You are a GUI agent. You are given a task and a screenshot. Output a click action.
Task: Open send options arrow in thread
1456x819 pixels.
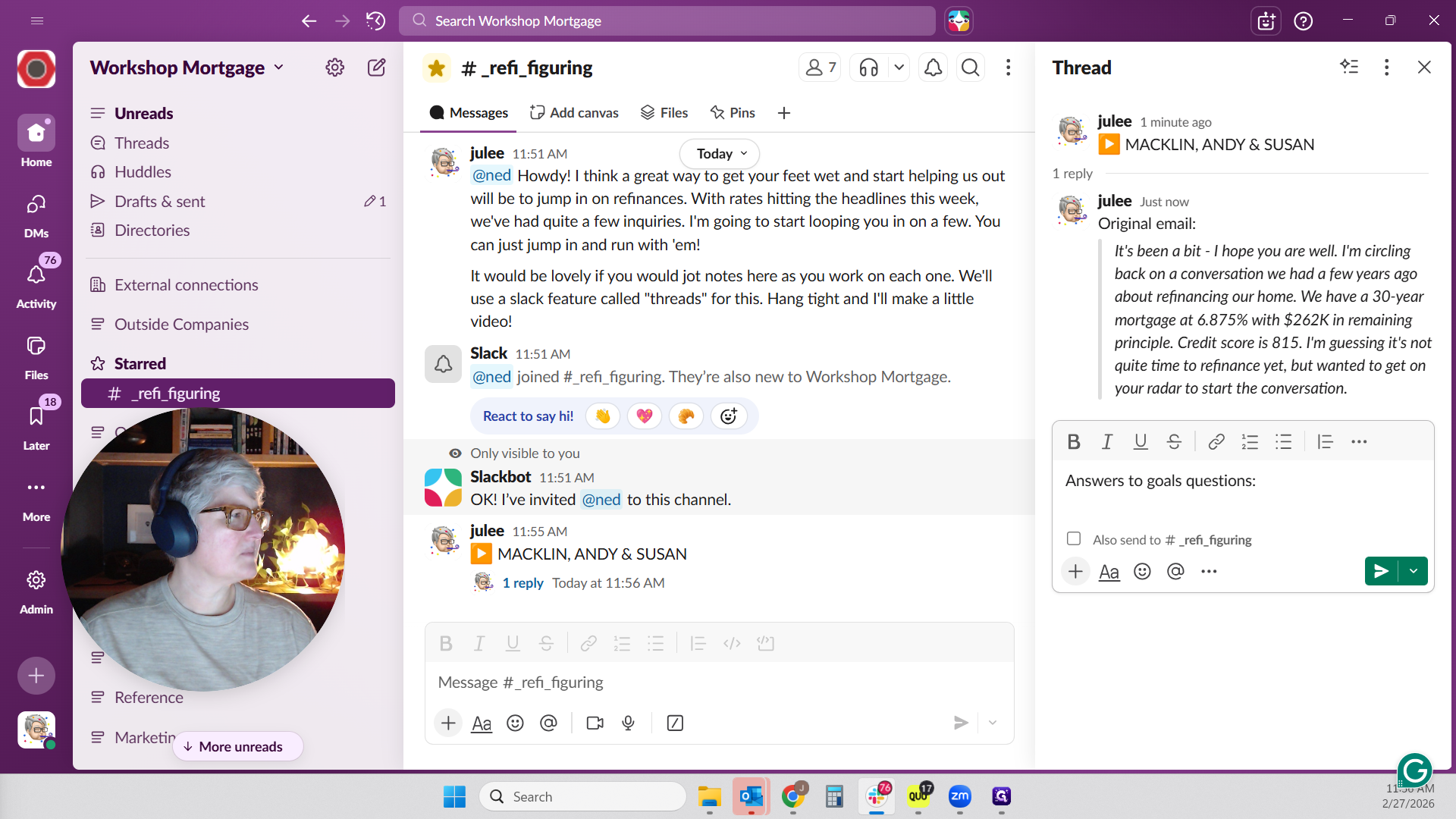(1414, 572)
